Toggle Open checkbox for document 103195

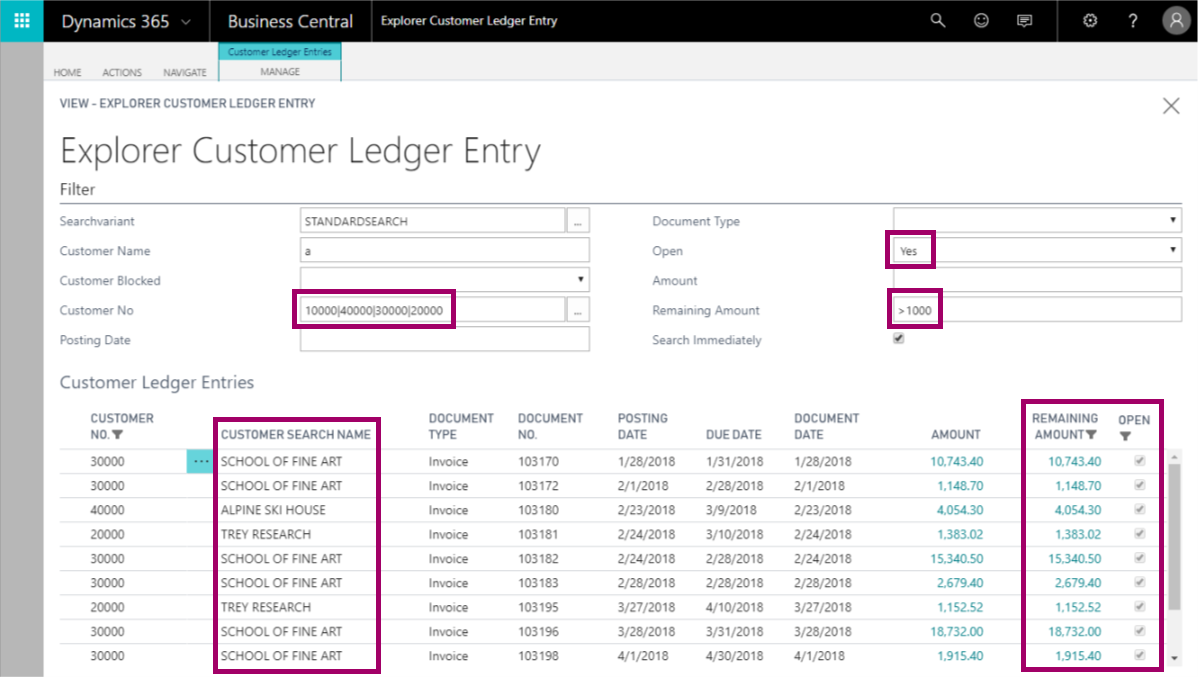click(1140, 607)
